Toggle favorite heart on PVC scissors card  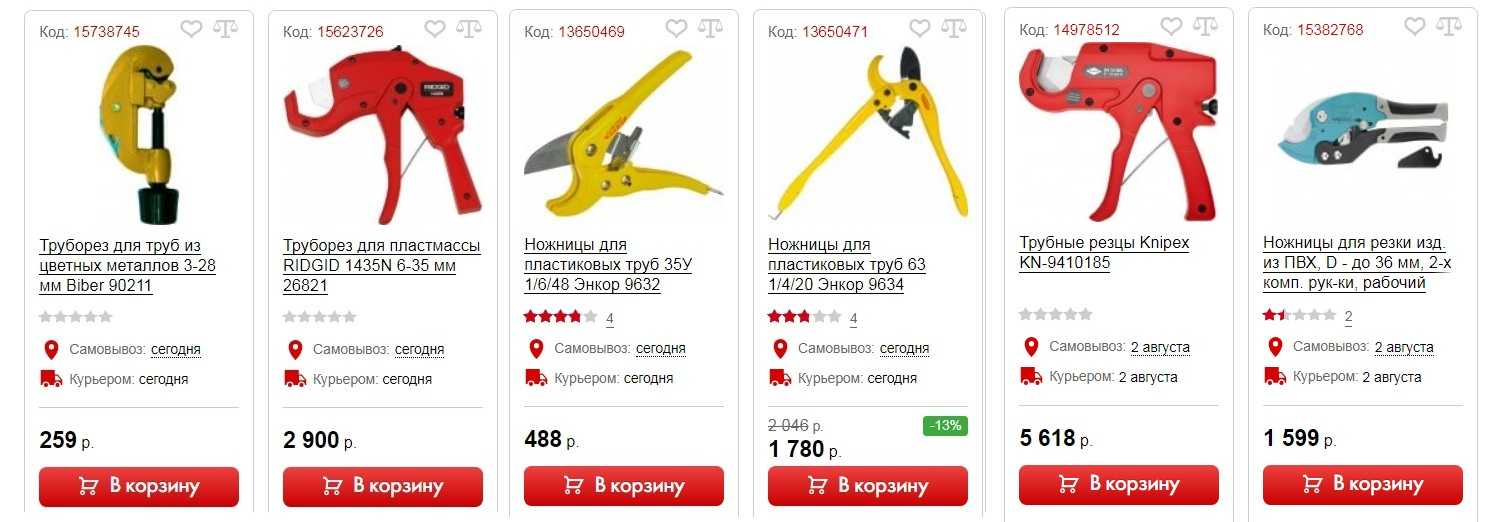pos(1415,27)
